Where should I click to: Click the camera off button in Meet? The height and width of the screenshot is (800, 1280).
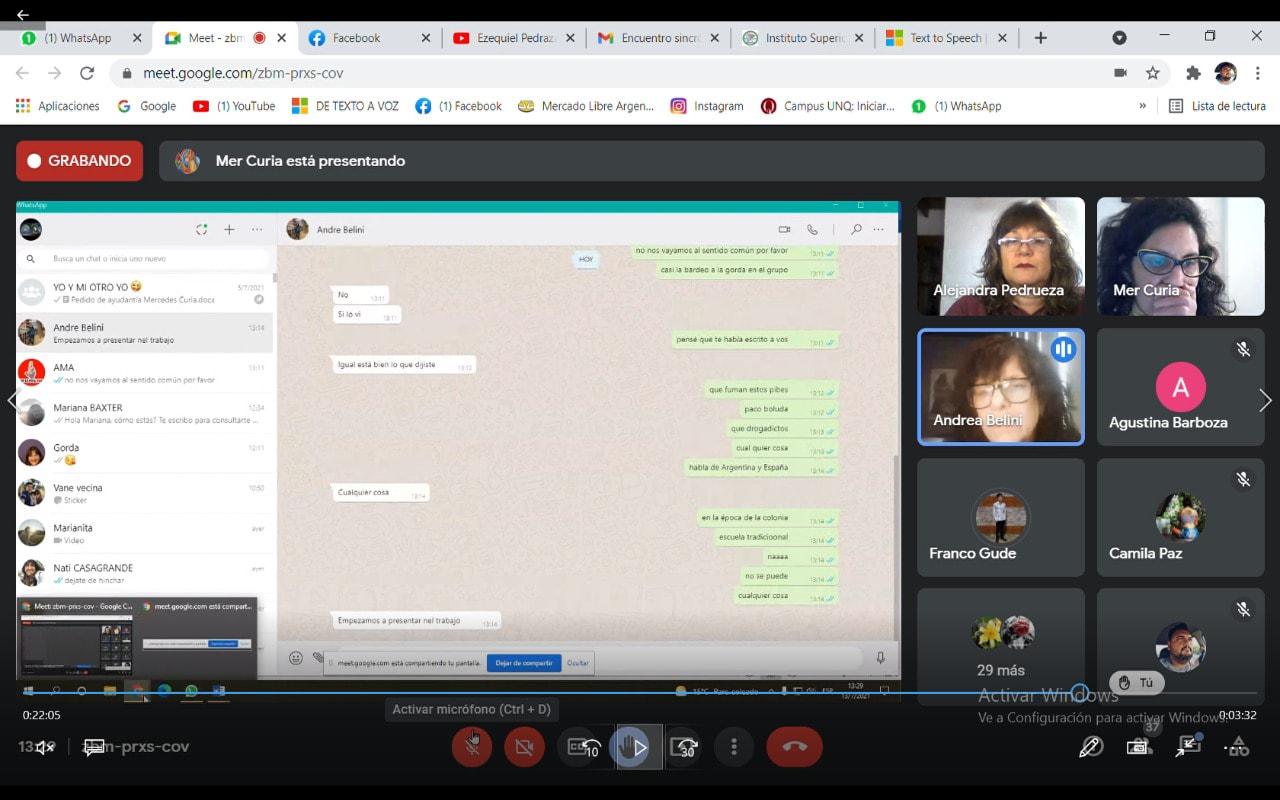[524, 747]
